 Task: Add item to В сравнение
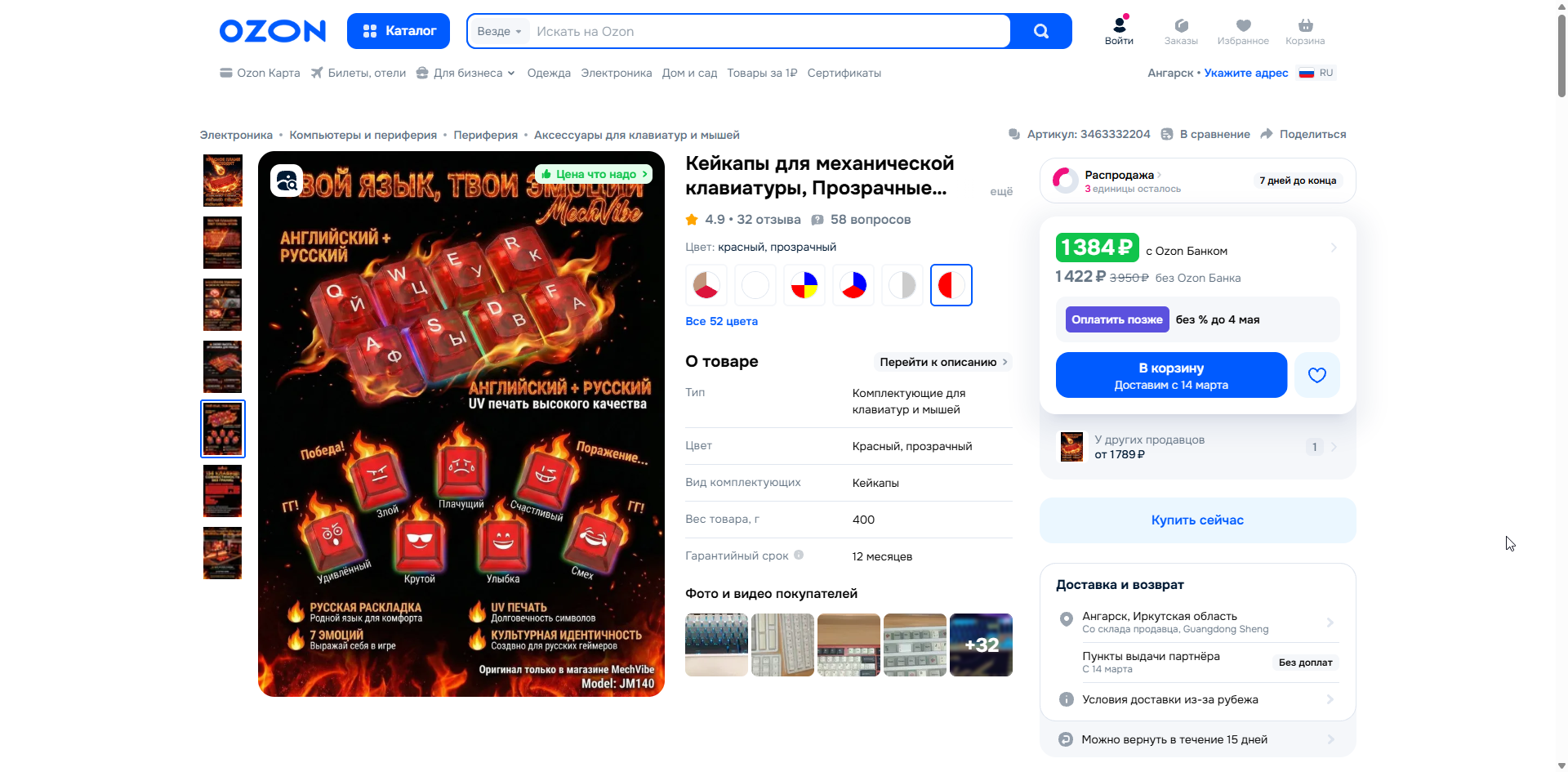[x=1206, y=134]
